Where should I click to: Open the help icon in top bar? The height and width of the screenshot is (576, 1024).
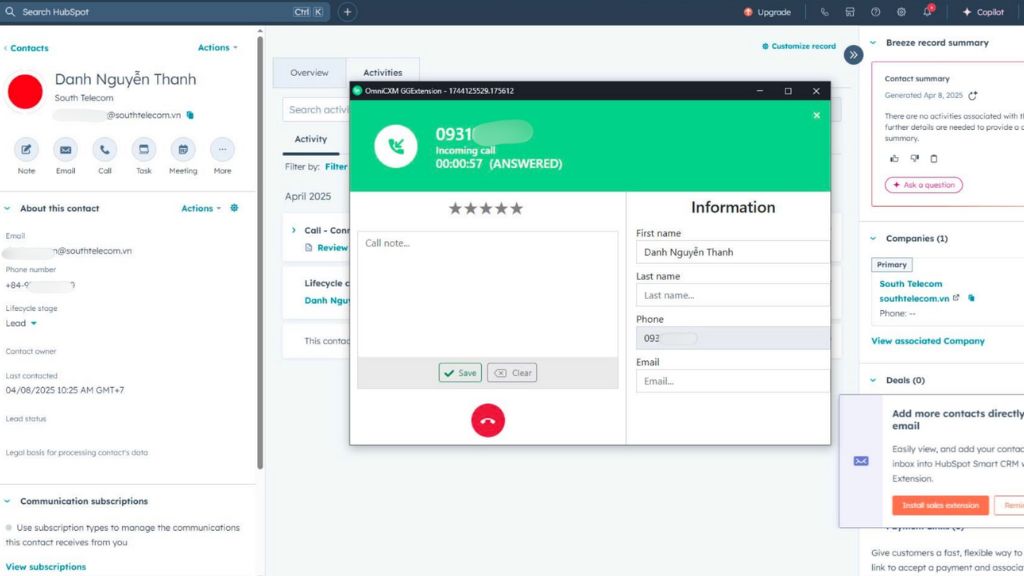coord(875,12)
